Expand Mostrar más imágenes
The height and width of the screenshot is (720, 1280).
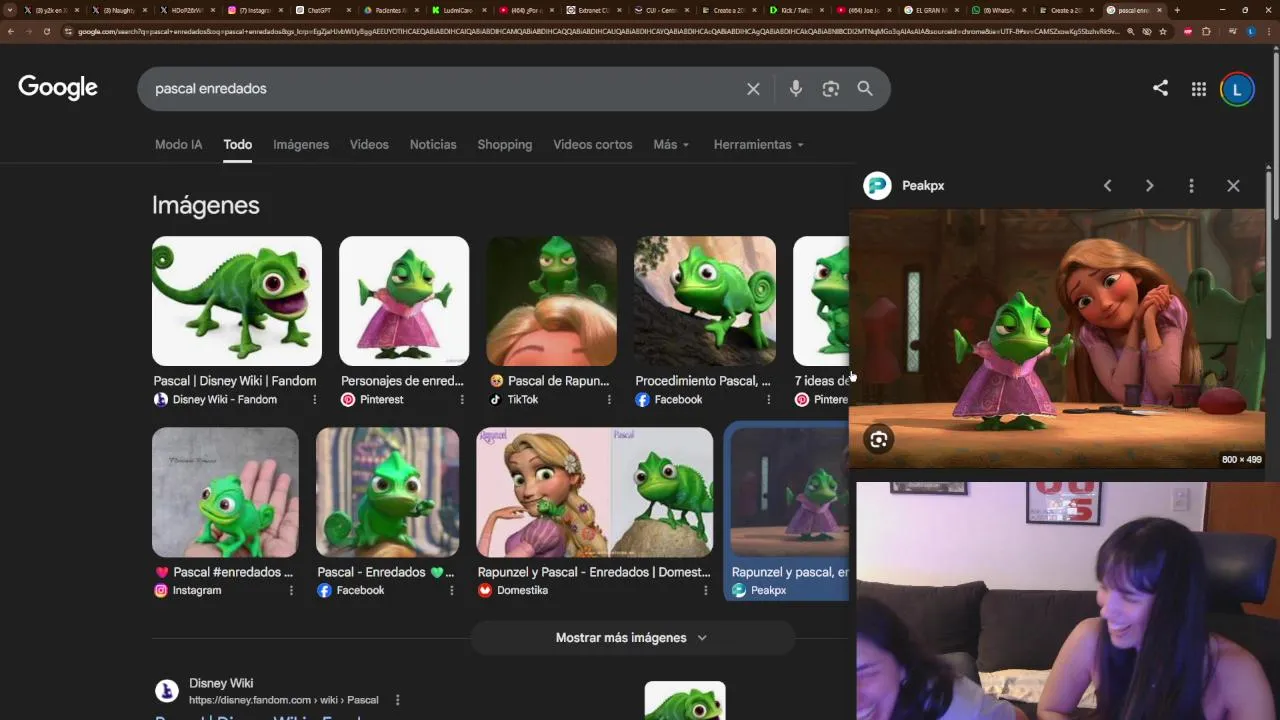632,638
